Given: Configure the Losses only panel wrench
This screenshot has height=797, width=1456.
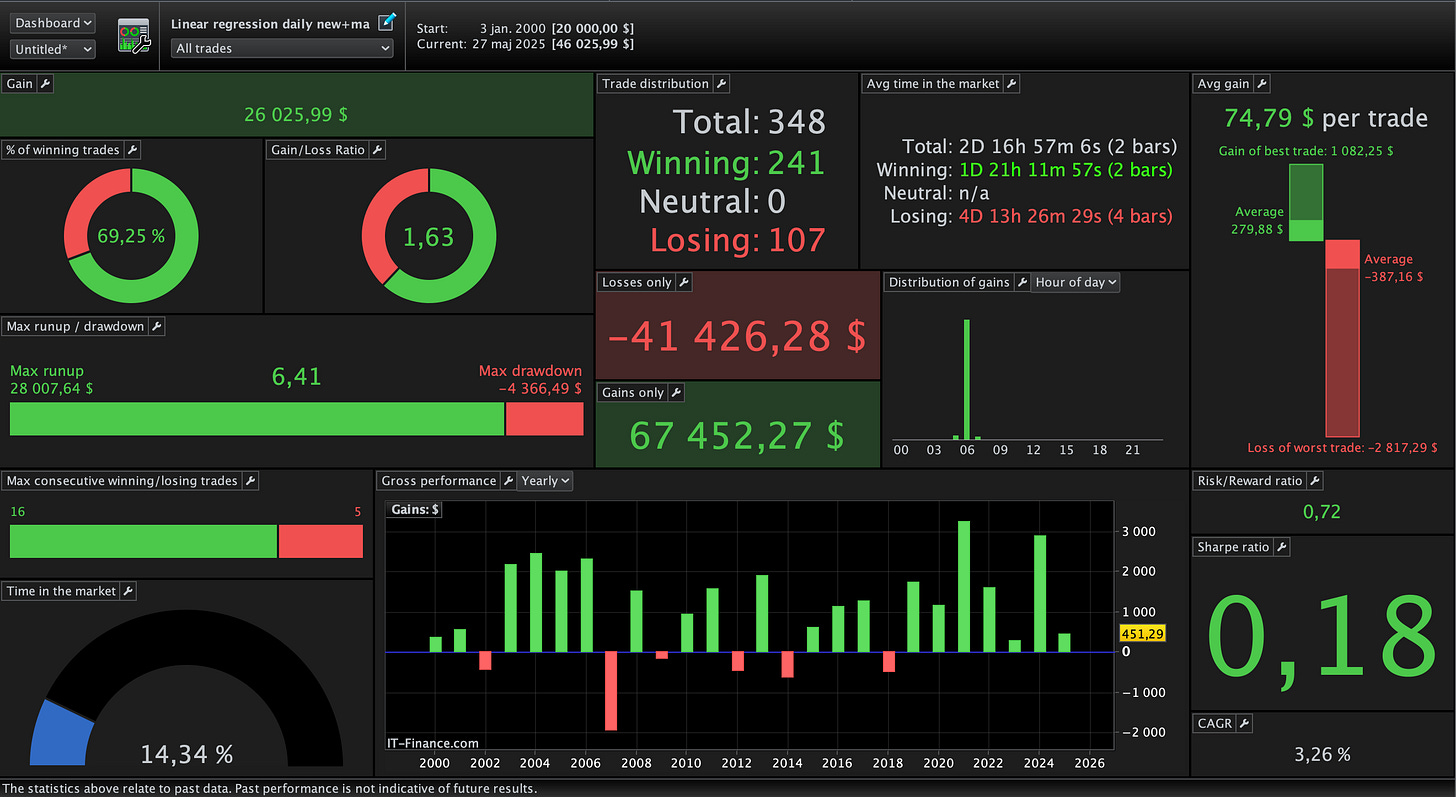Looking at the screenshot, I should pos(684,283).
